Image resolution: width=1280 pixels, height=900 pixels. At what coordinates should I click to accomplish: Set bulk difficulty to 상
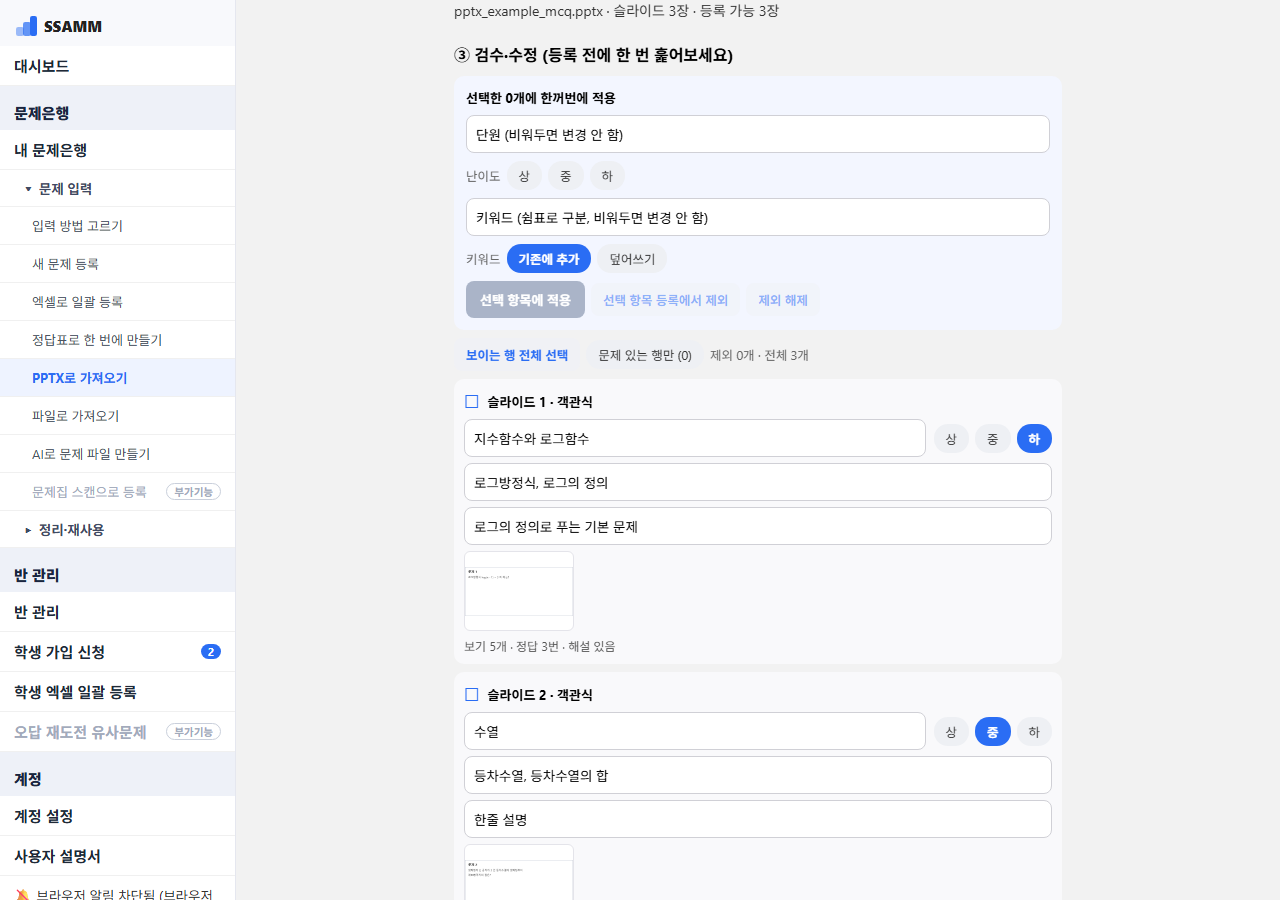tap(524, 176)
